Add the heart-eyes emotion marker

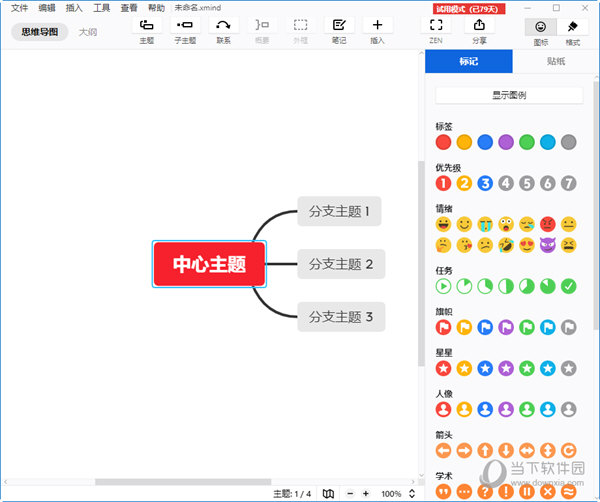(527, 245)
